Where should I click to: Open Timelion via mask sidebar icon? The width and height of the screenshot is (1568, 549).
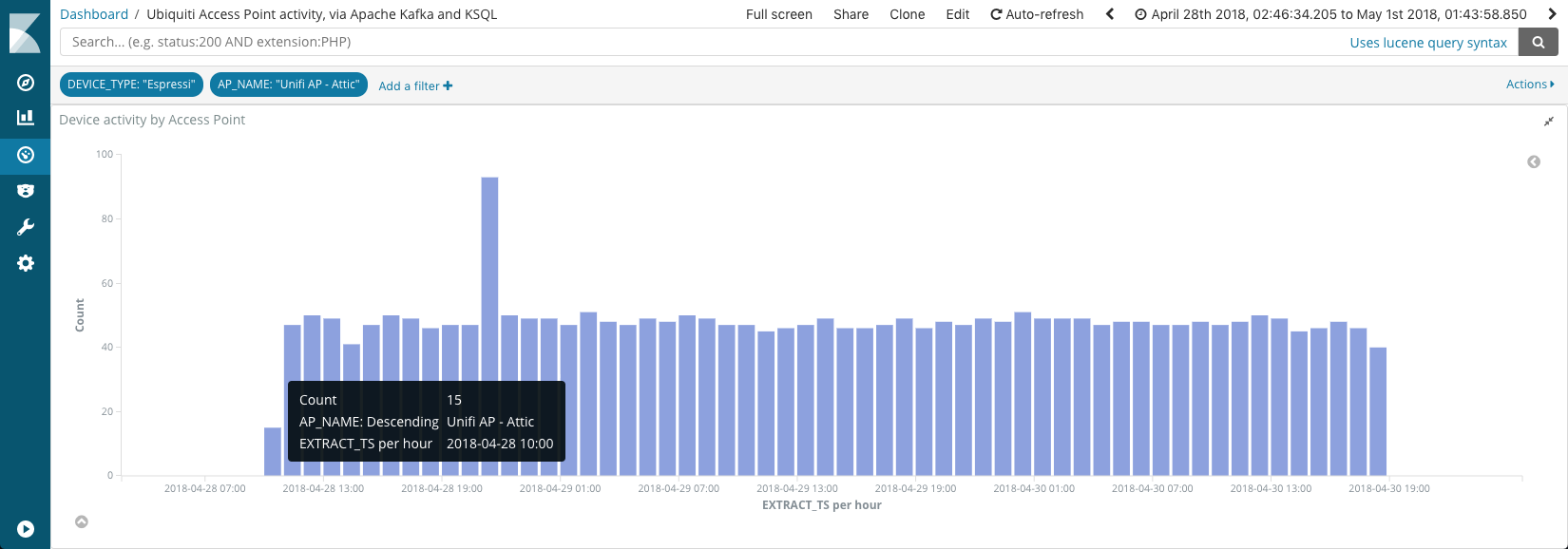(26, 191)
